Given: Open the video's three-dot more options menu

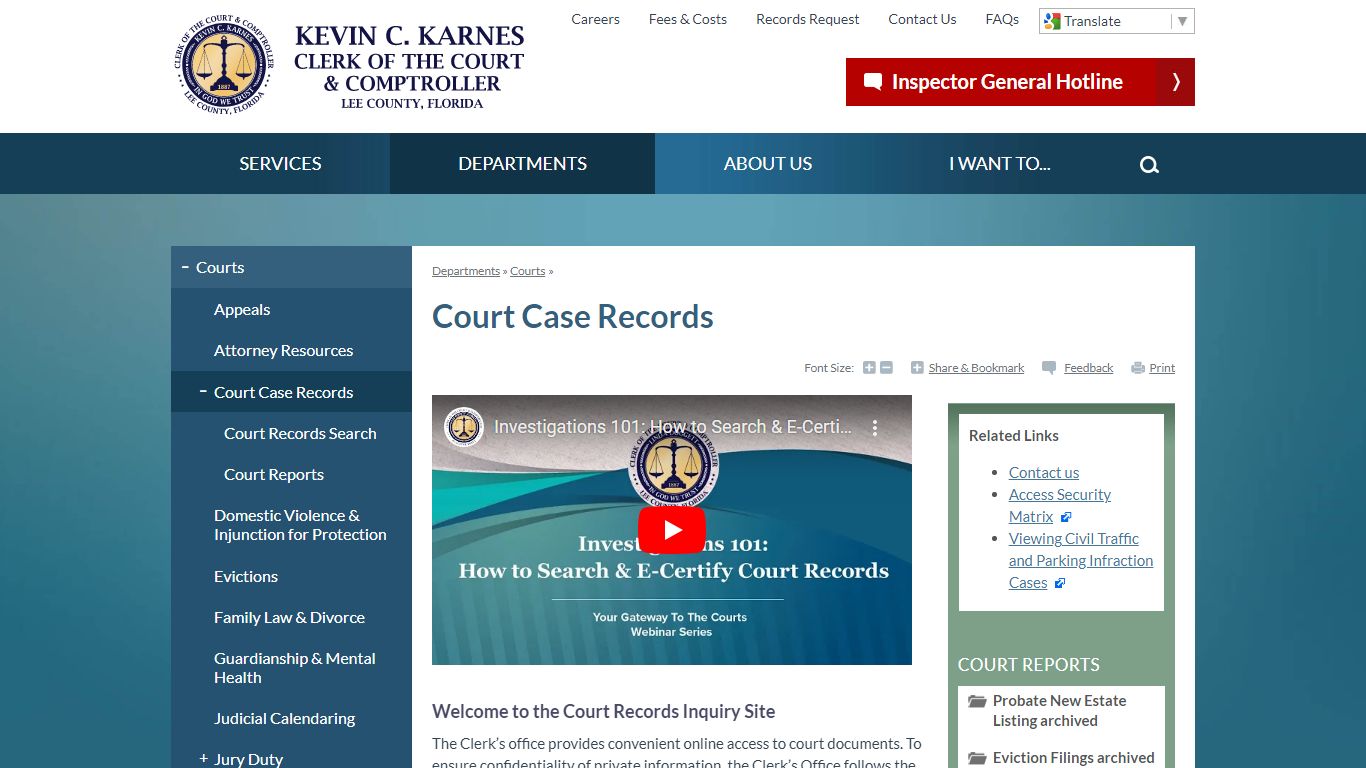Looking at the screenshot, I should 875,427.
